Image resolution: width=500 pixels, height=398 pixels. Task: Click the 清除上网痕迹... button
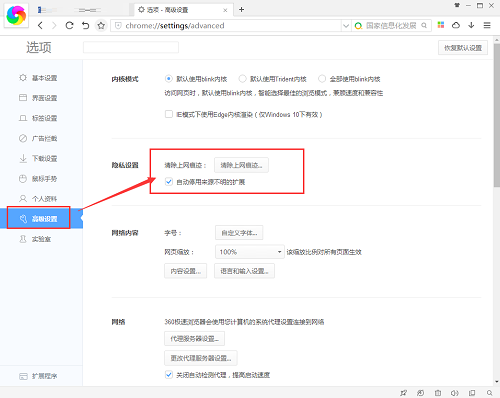241,165
